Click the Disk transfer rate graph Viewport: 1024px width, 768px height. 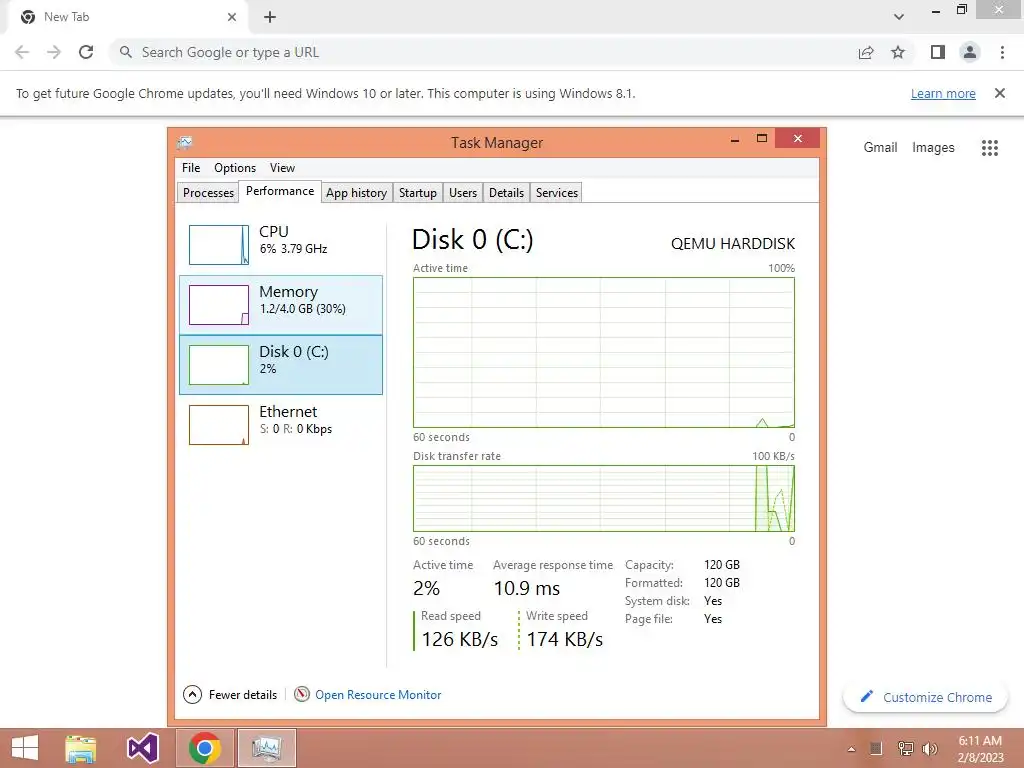point(603,498)
